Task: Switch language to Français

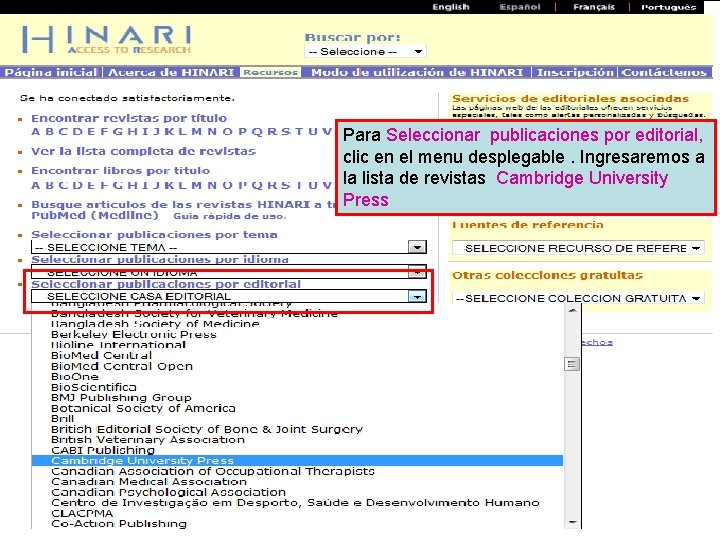Action: pyautogui.click(x=593, y=7)
